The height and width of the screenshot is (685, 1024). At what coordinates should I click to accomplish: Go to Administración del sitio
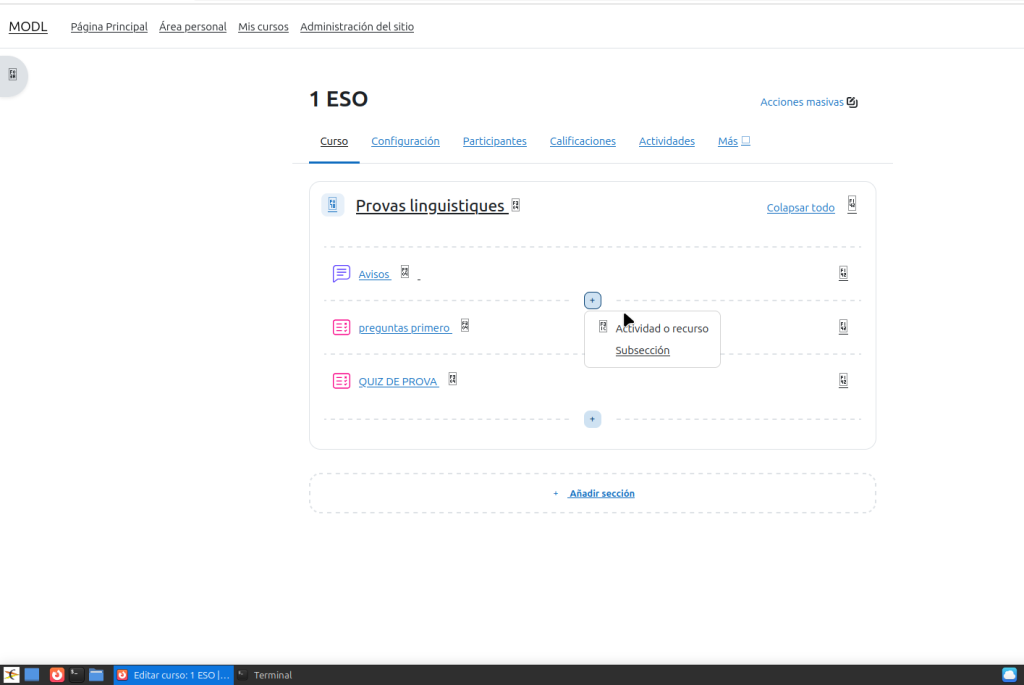(x=356, y=27)
